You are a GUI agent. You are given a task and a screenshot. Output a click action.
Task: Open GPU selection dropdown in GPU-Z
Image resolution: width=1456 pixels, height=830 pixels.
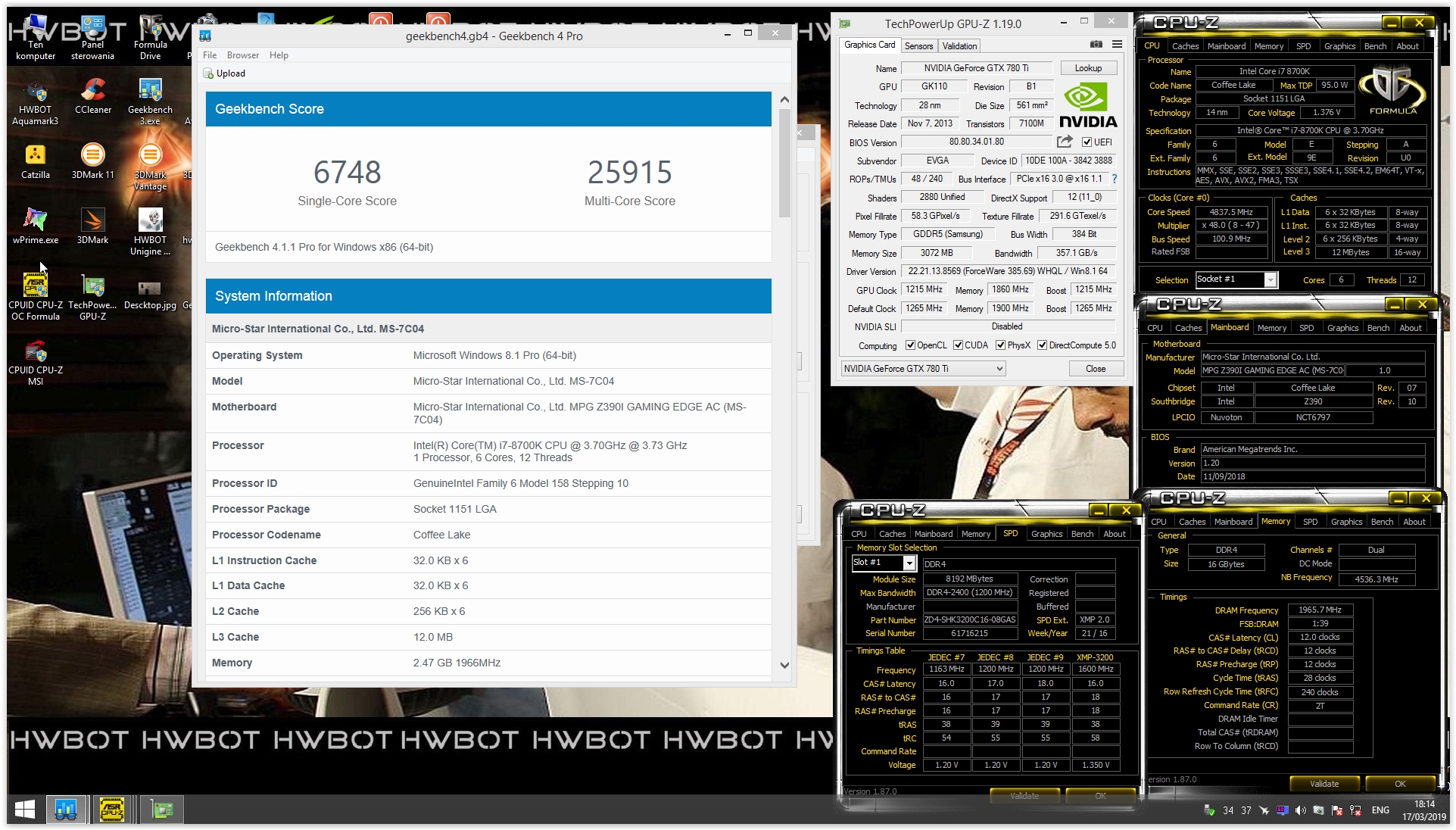pos(923,369)
